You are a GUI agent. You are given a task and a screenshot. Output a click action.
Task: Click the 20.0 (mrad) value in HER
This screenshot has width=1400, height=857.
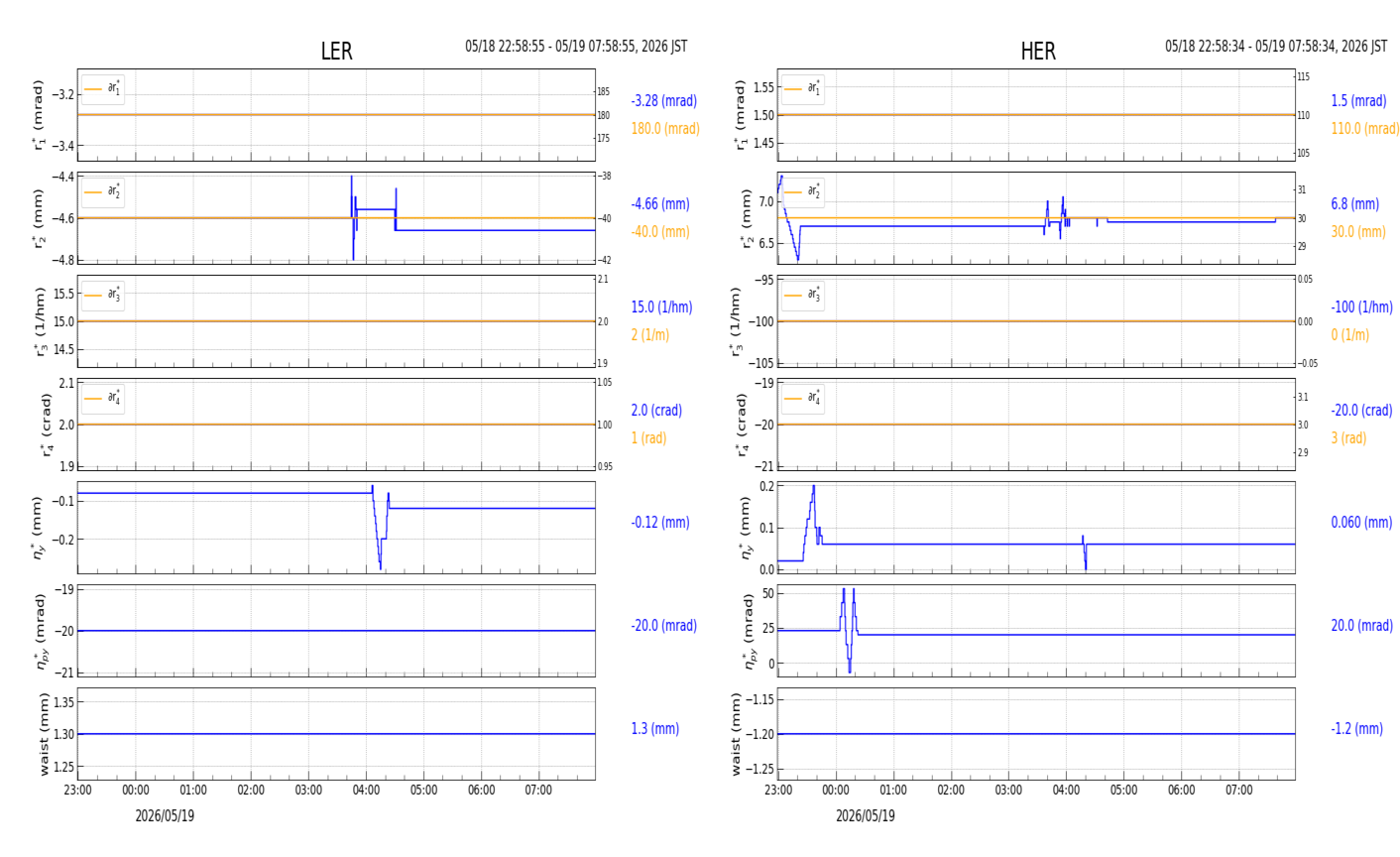[x=1361, y=626]
